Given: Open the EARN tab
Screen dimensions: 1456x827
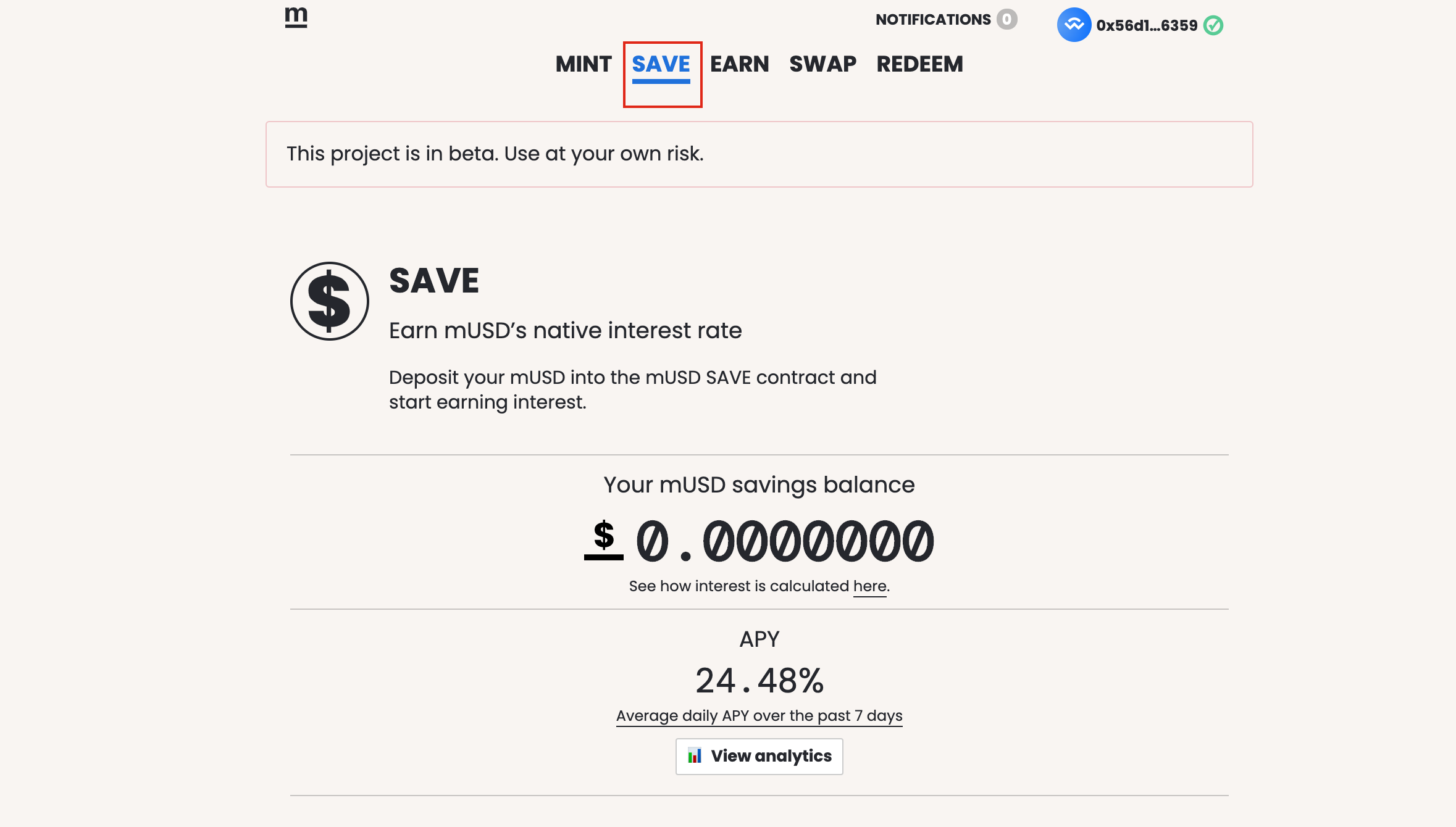Looking at the screenshot, I should (740, 64).
